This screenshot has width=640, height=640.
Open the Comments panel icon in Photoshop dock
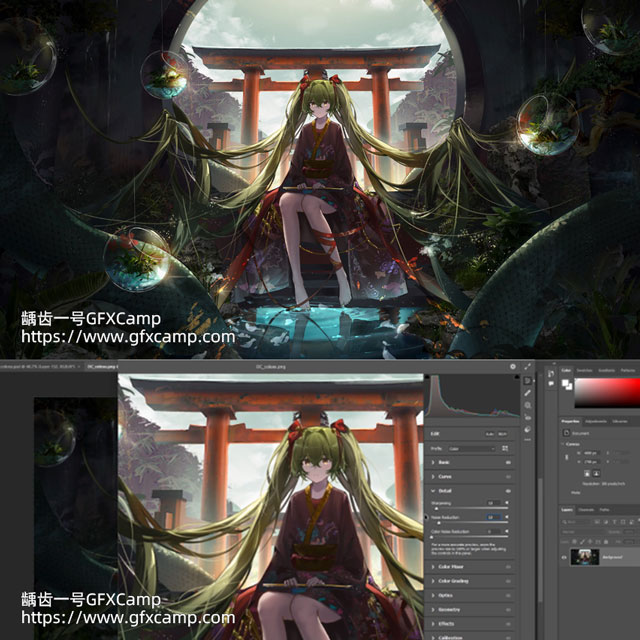(551, 383)
